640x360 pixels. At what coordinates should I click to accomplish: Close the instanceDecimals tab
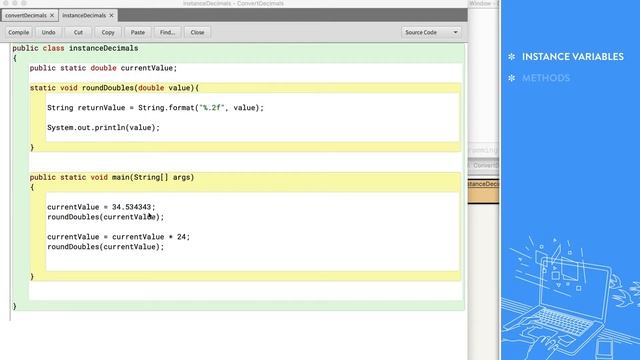tap(111, 16)
